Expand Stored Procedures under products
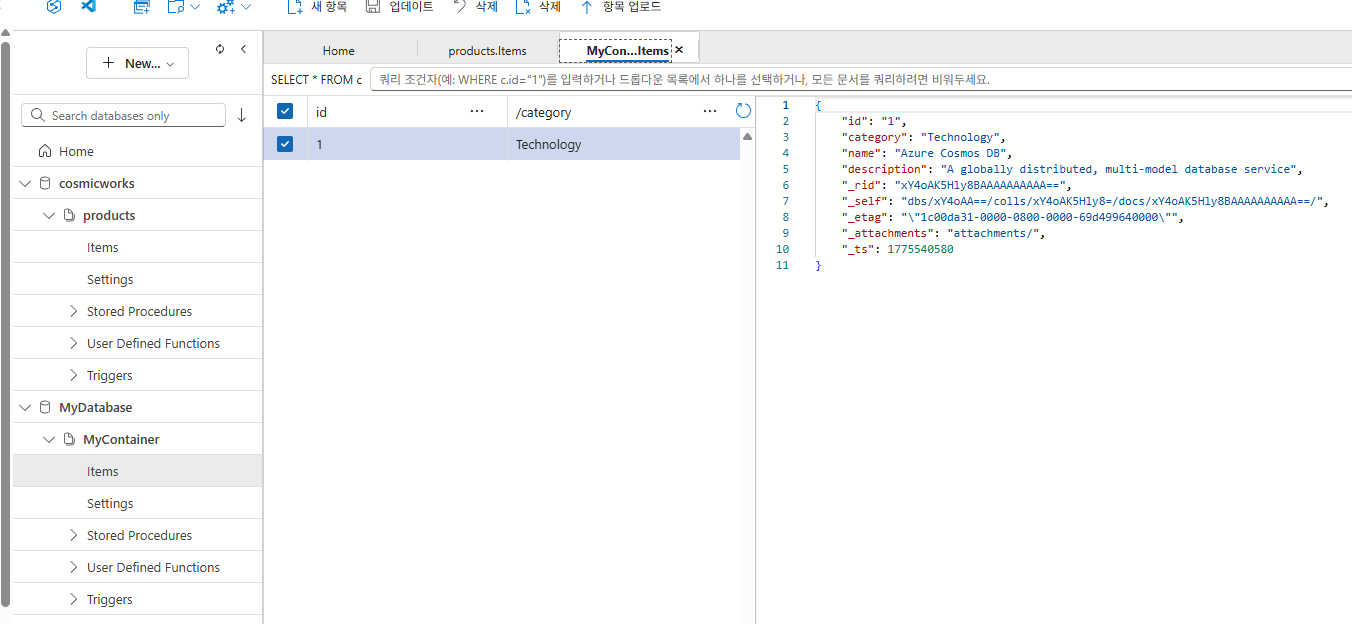 pos(73,311)
